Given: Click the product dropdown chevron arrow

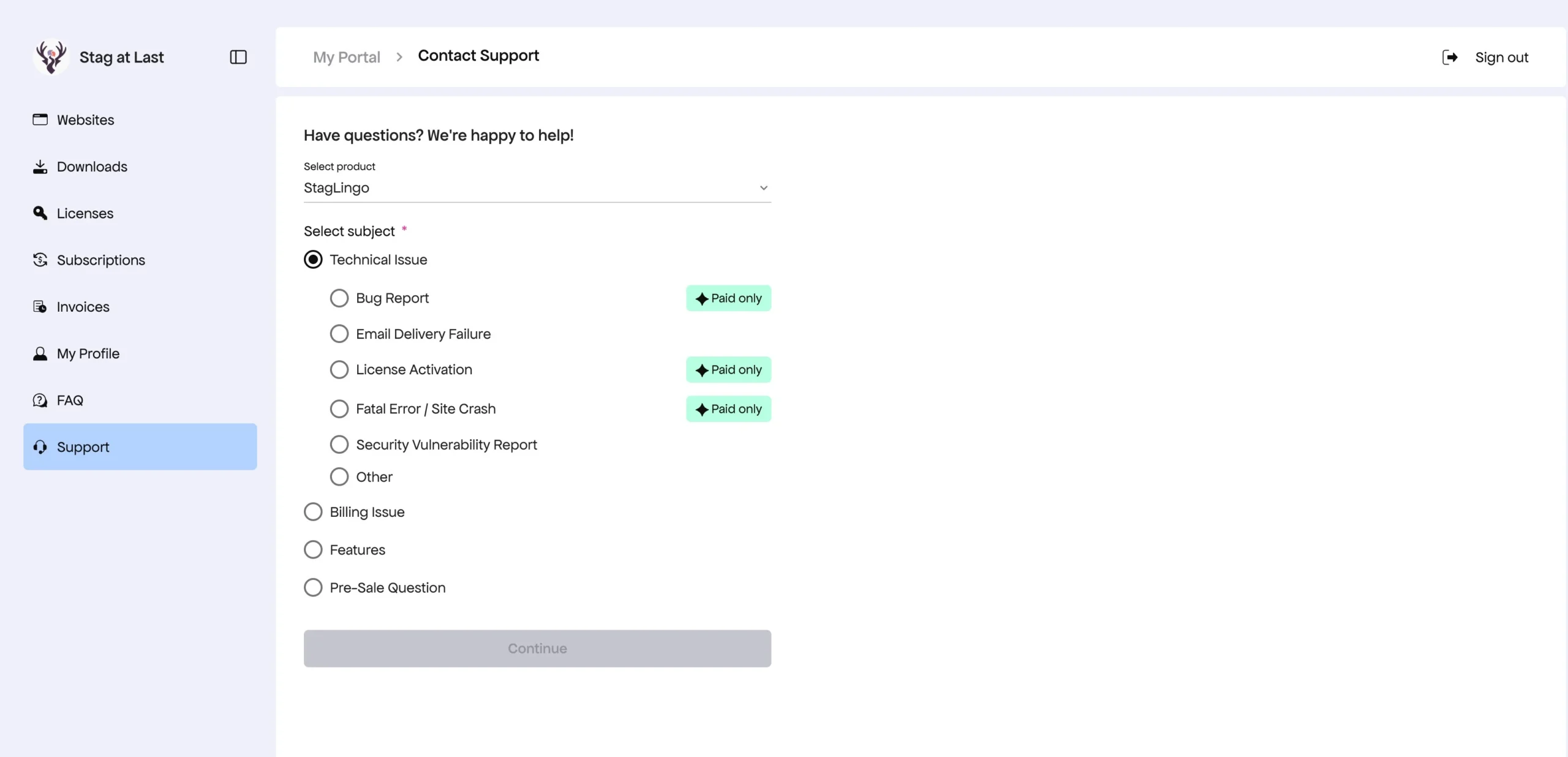Looking at the screenshot, I should [x=763, y=188].
